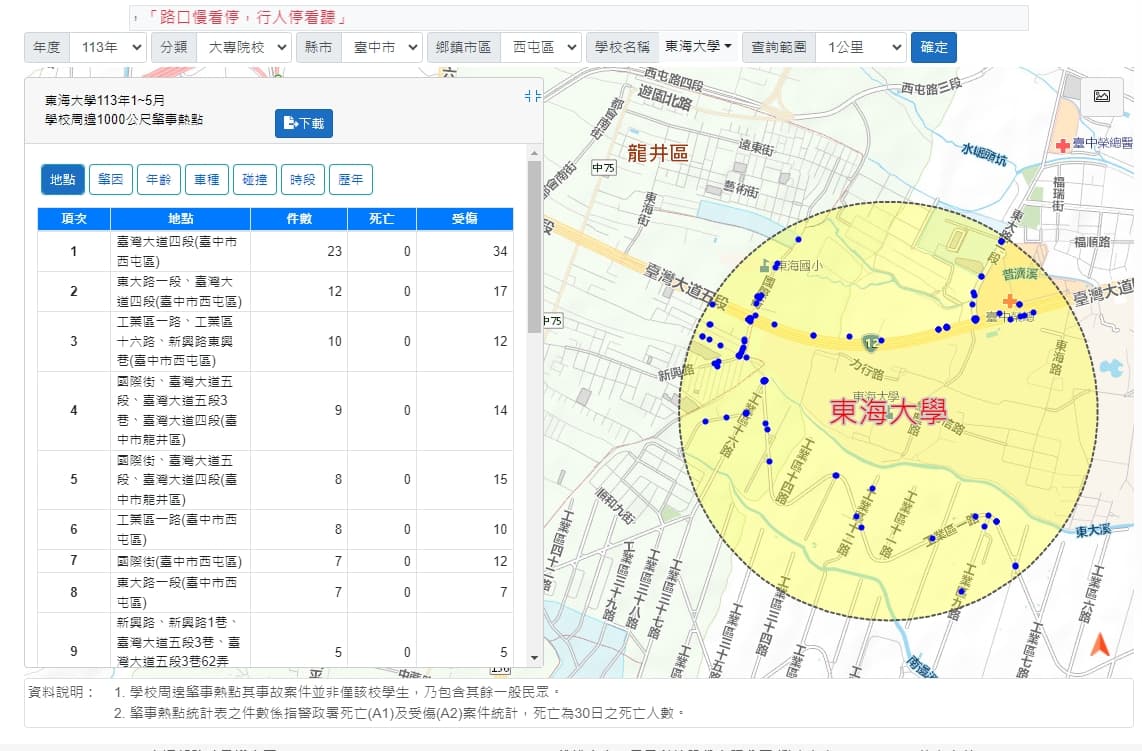
Task: Click the 件數 column header
Action: (299, 219)
